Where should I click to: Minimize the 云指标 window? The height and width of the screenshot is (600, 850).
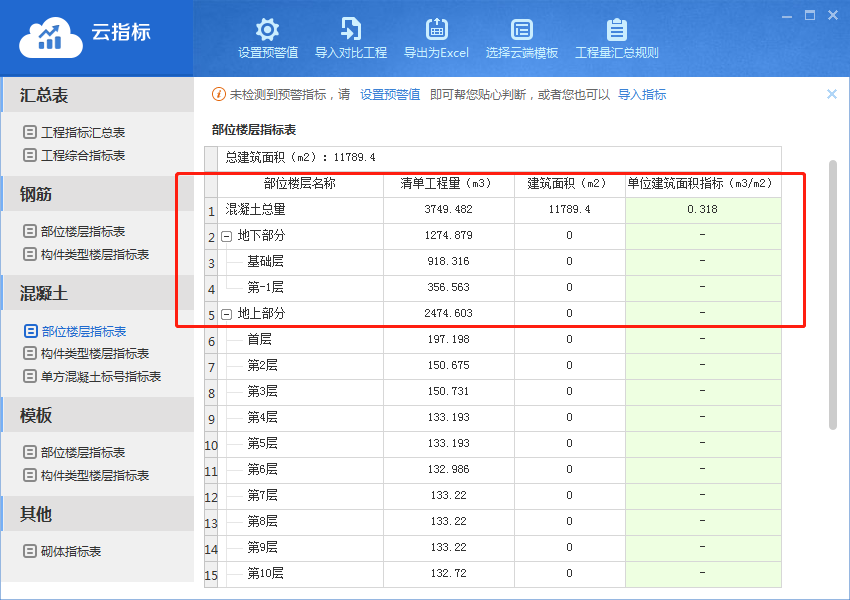tap(787, 16)
